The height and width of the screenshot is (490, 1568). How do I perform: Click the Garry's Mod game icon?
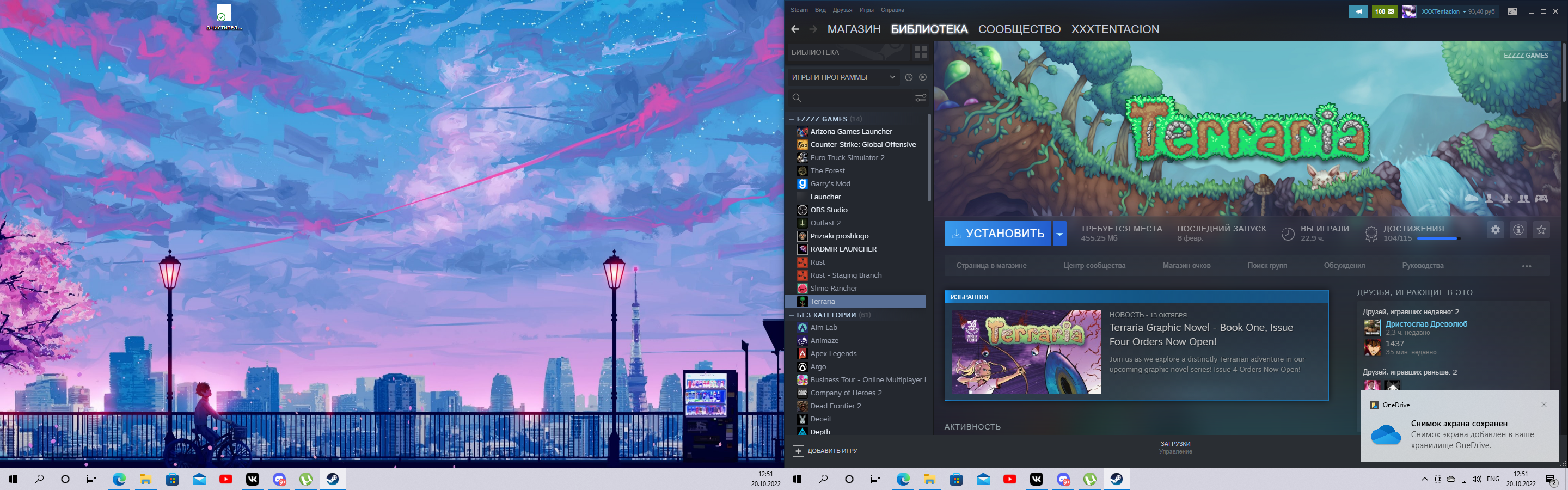coord(803,184)
